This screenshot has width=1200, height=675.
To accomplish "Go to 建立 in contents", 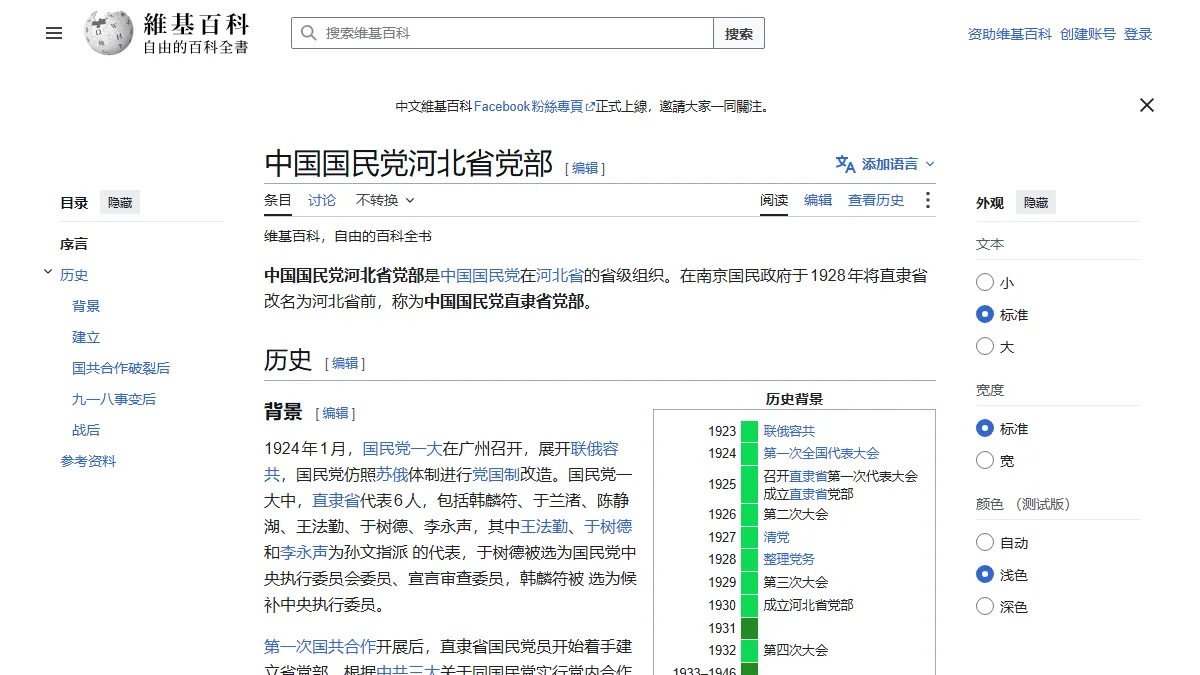I will coord(86,337).
